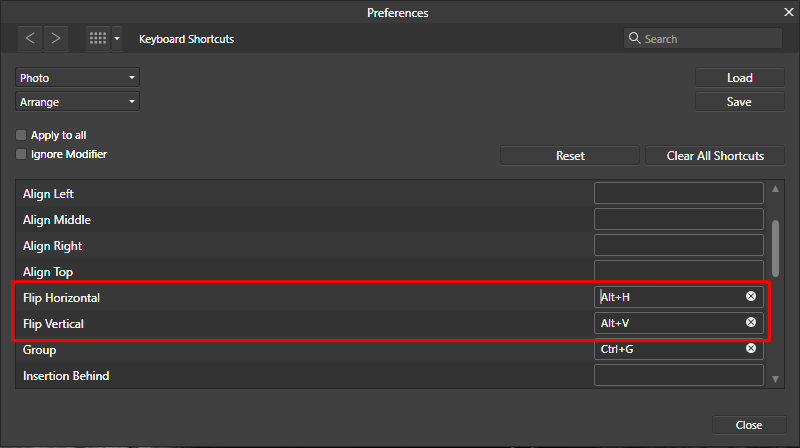Click the search magnifier icon
The height and width of the screenshot is (448, 800).
tap(634, 39)
